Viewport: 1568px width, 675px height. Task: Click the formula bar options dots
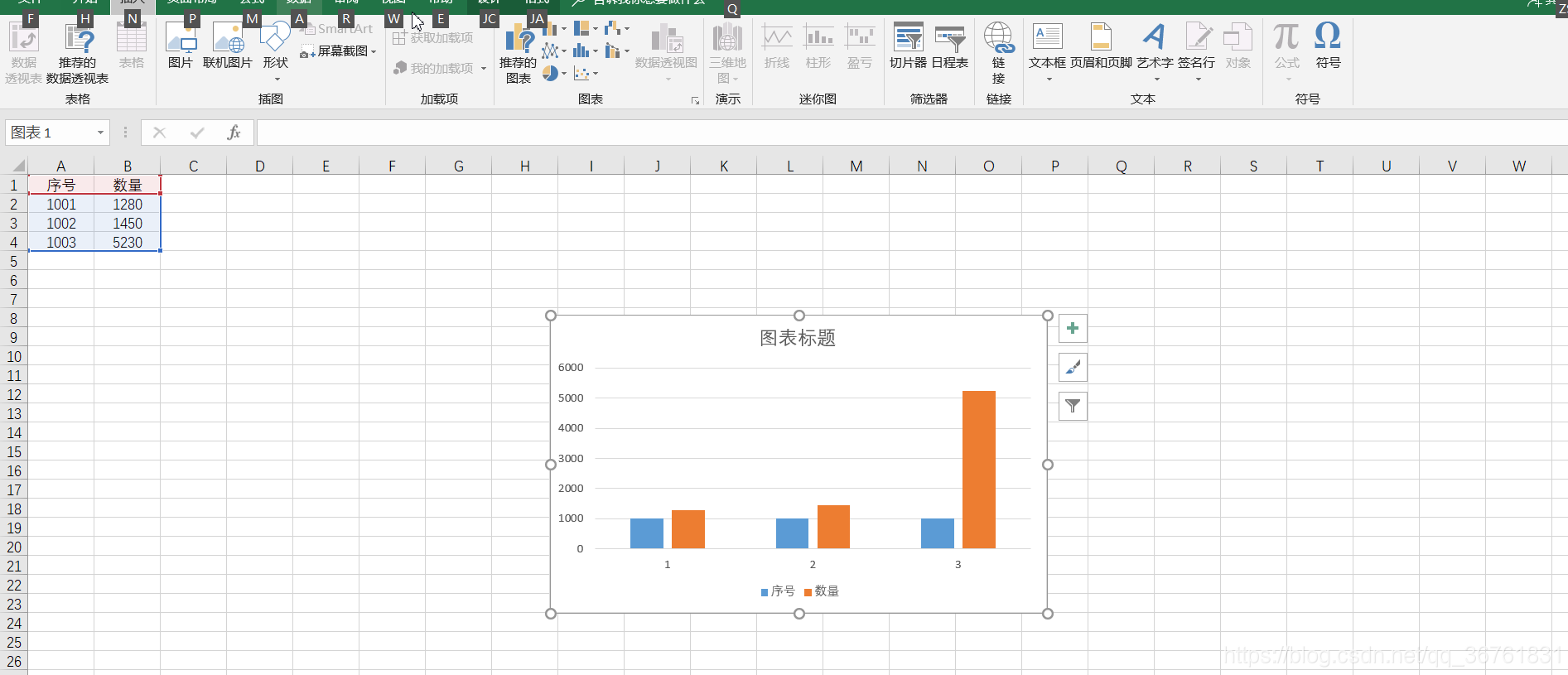(x=125, y=133)
